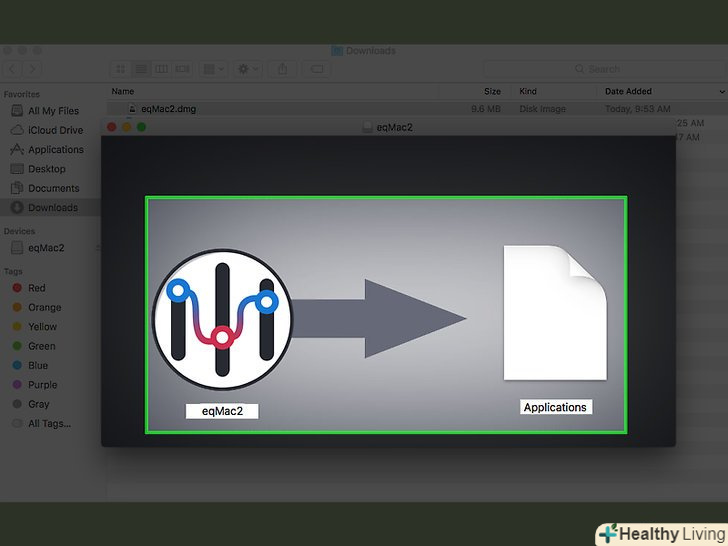Click the 9.6 MB size cell

click(x=486, y=109)
